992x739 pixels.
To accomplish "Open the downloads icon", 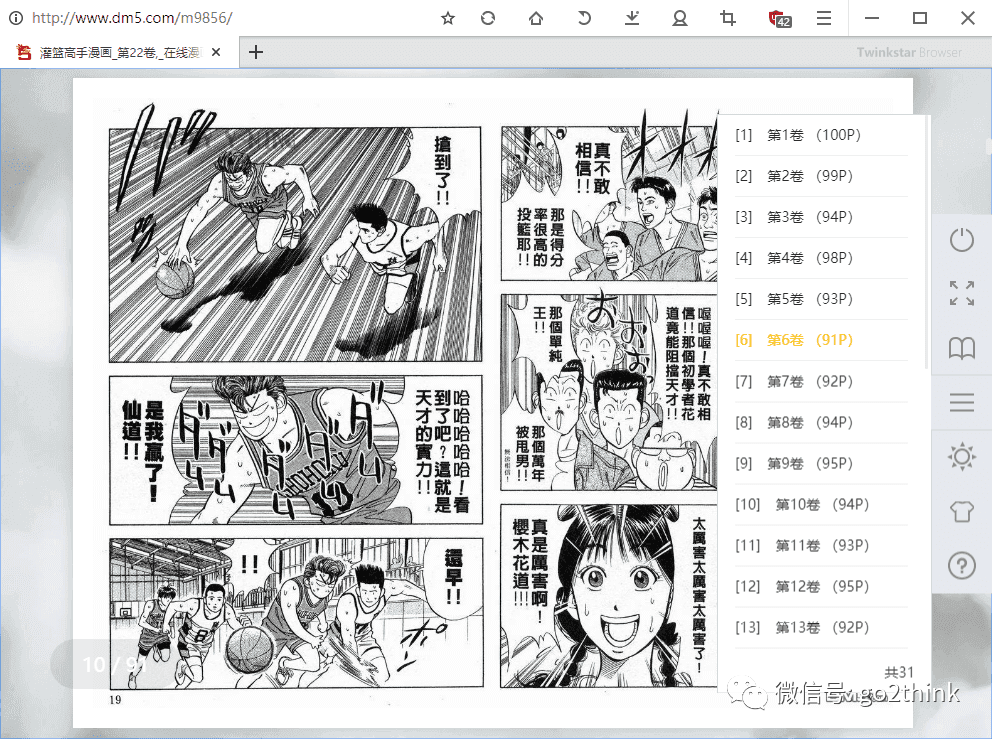I will tap(632, 18).
